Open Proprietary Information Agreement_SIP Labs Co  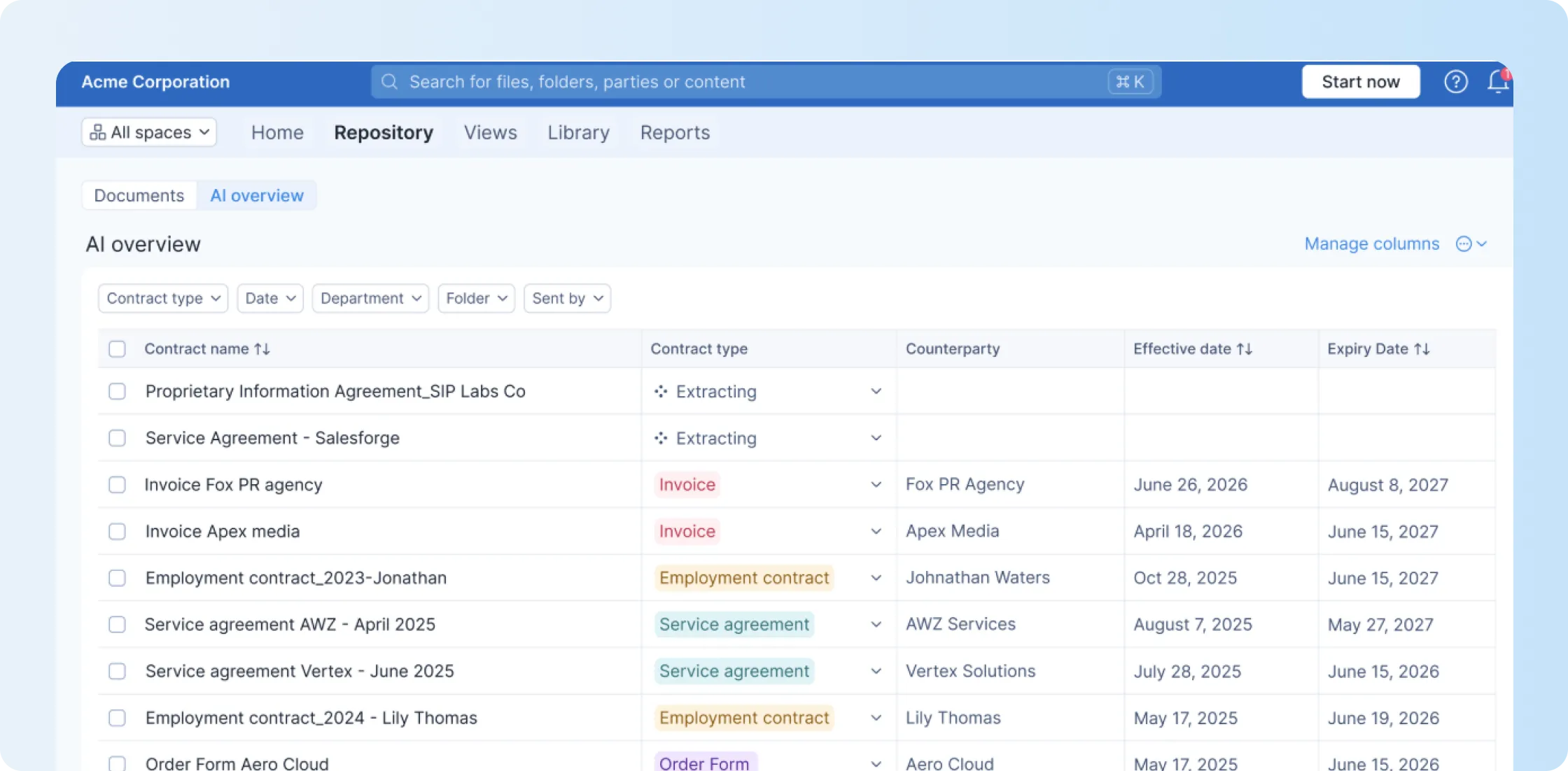pyautogui.click(x=335, y=391)
